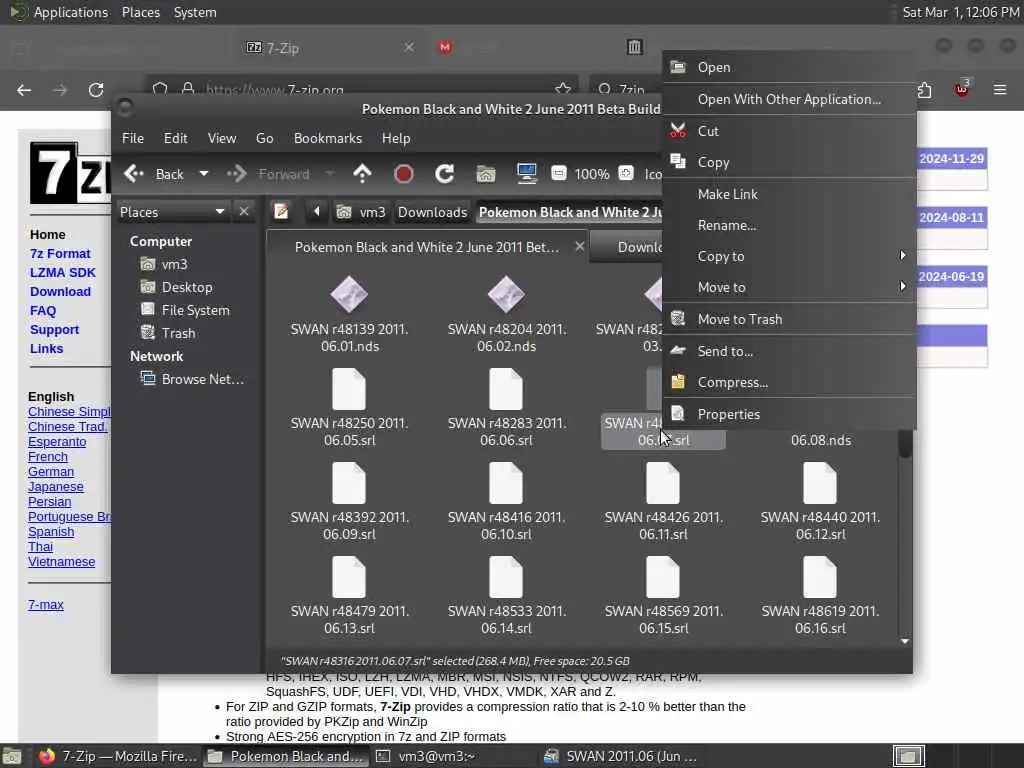Viewport: 1024px width, 768px height.
Task: Select SWAN r48416 2011.06.10.srl file
Action: (506, 502)
